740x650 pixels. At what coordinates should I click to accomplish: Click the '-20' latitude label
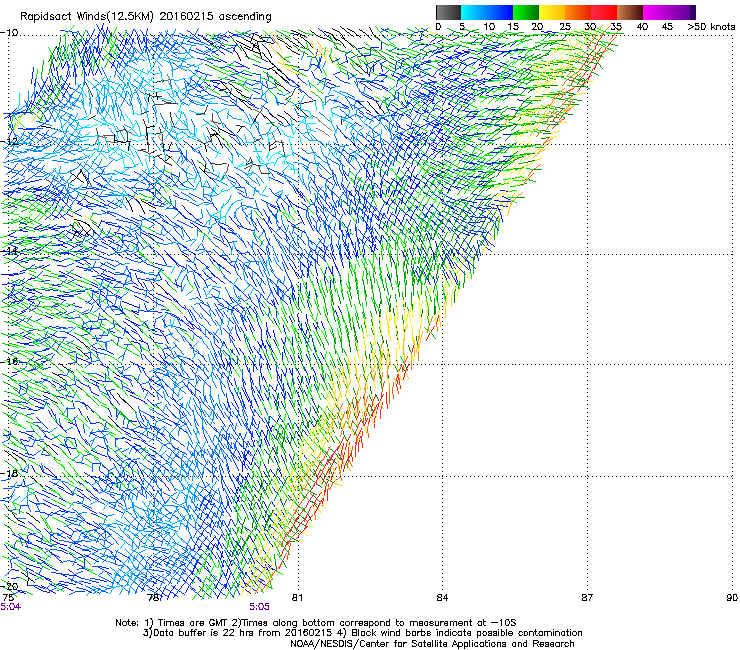pyautogui.click(x=9, y=587)
